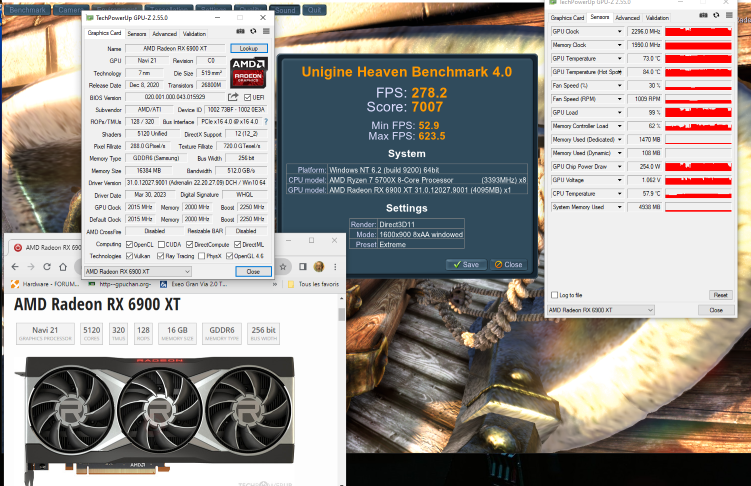The height and width of the screenshot is (486, 751).
Task: Open the http--gpuchan.org bookmark
Action: pyautogui.click(x=120, y=284)
